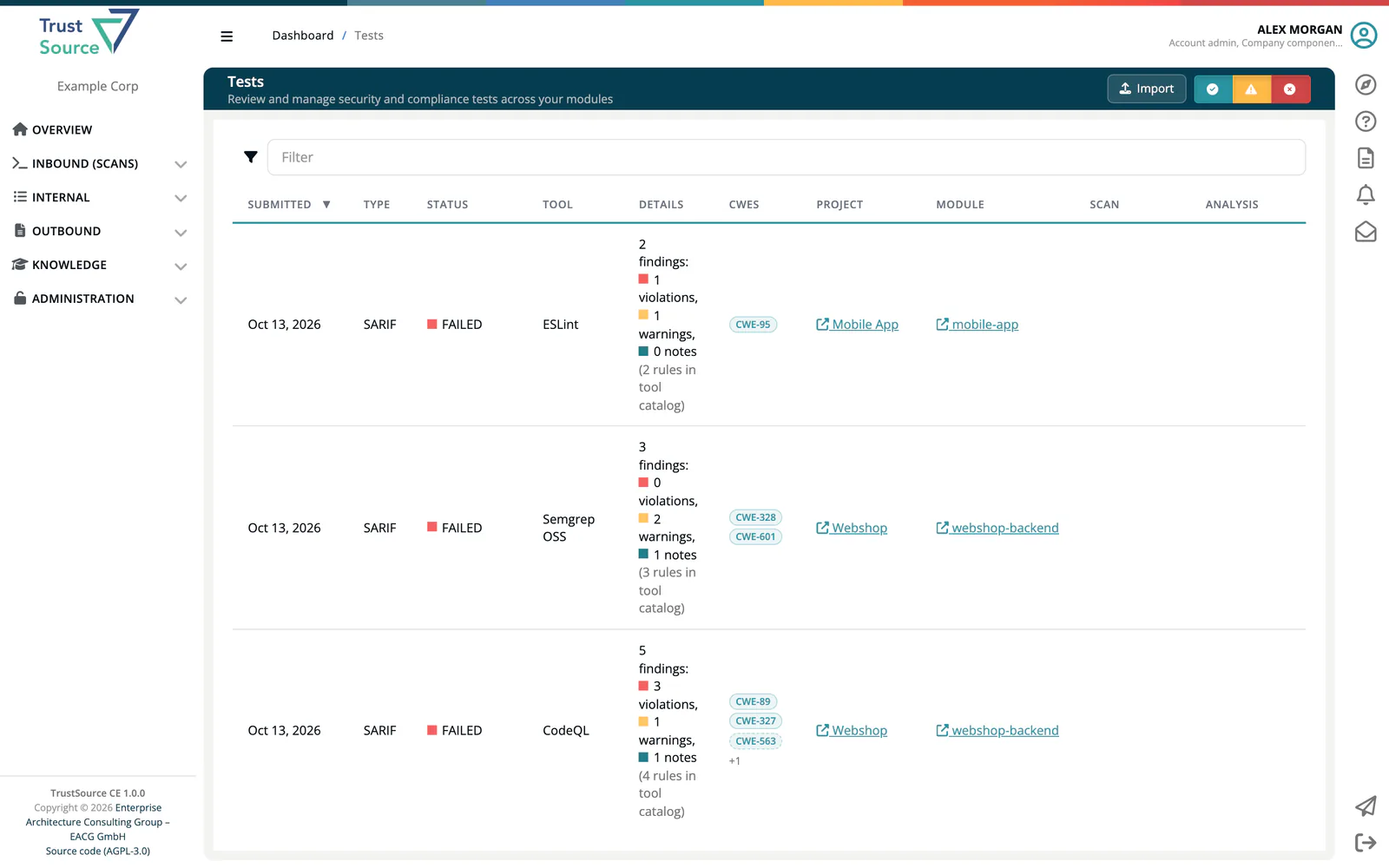Open the compass explore icon
1389x868 pixels.
[x=1366, y=84]
